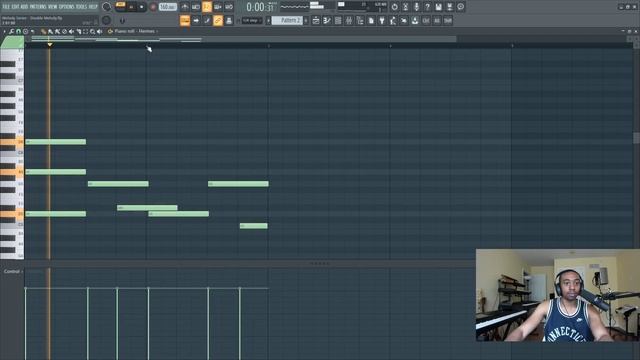Open the Hermes target channel selector
This screenshot has height=360, width=640.
(147, 31)
